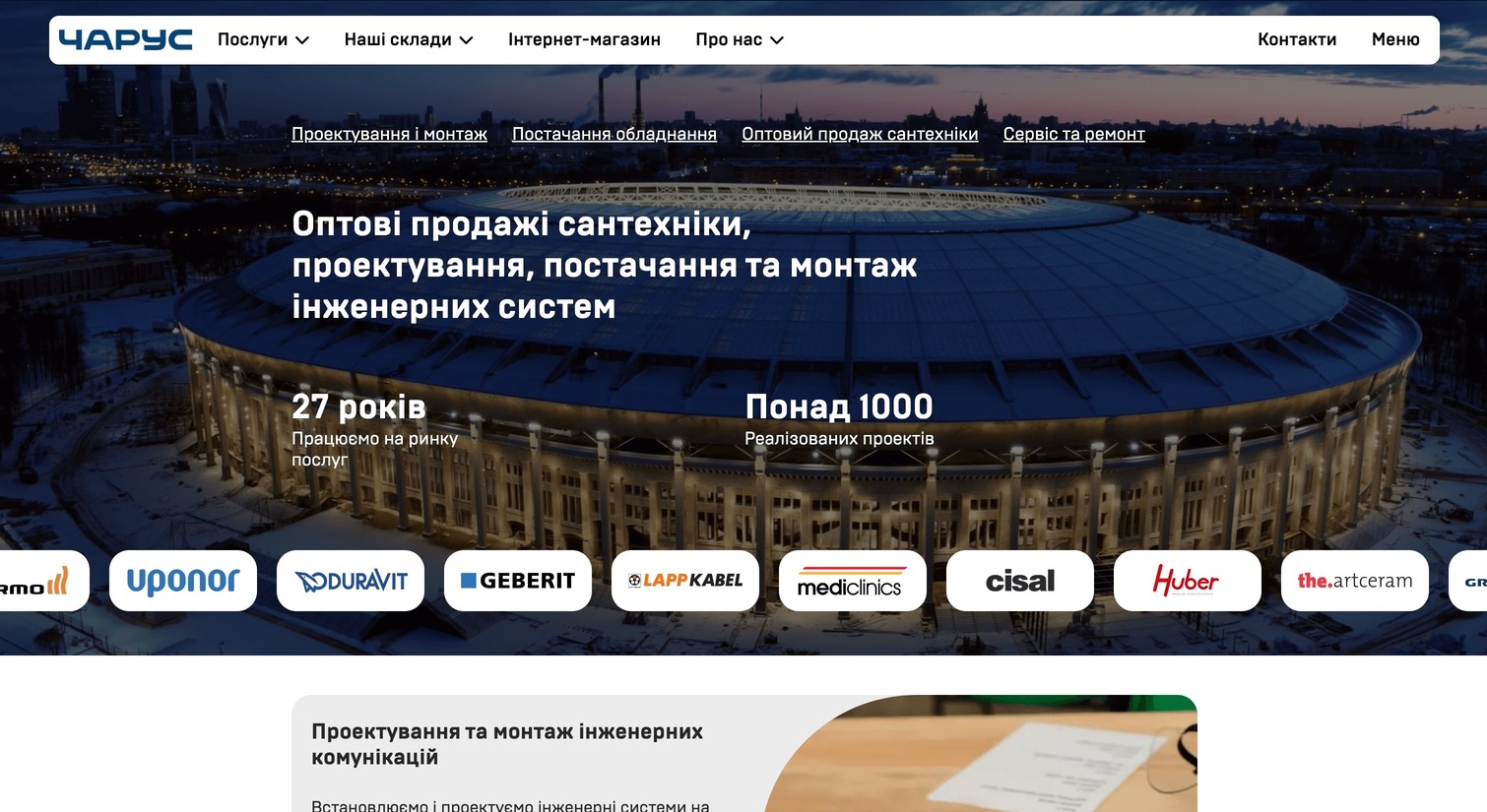Click the Mediclinics brand logo
This screenshot has height=812, width=1487.
[853, 581]
